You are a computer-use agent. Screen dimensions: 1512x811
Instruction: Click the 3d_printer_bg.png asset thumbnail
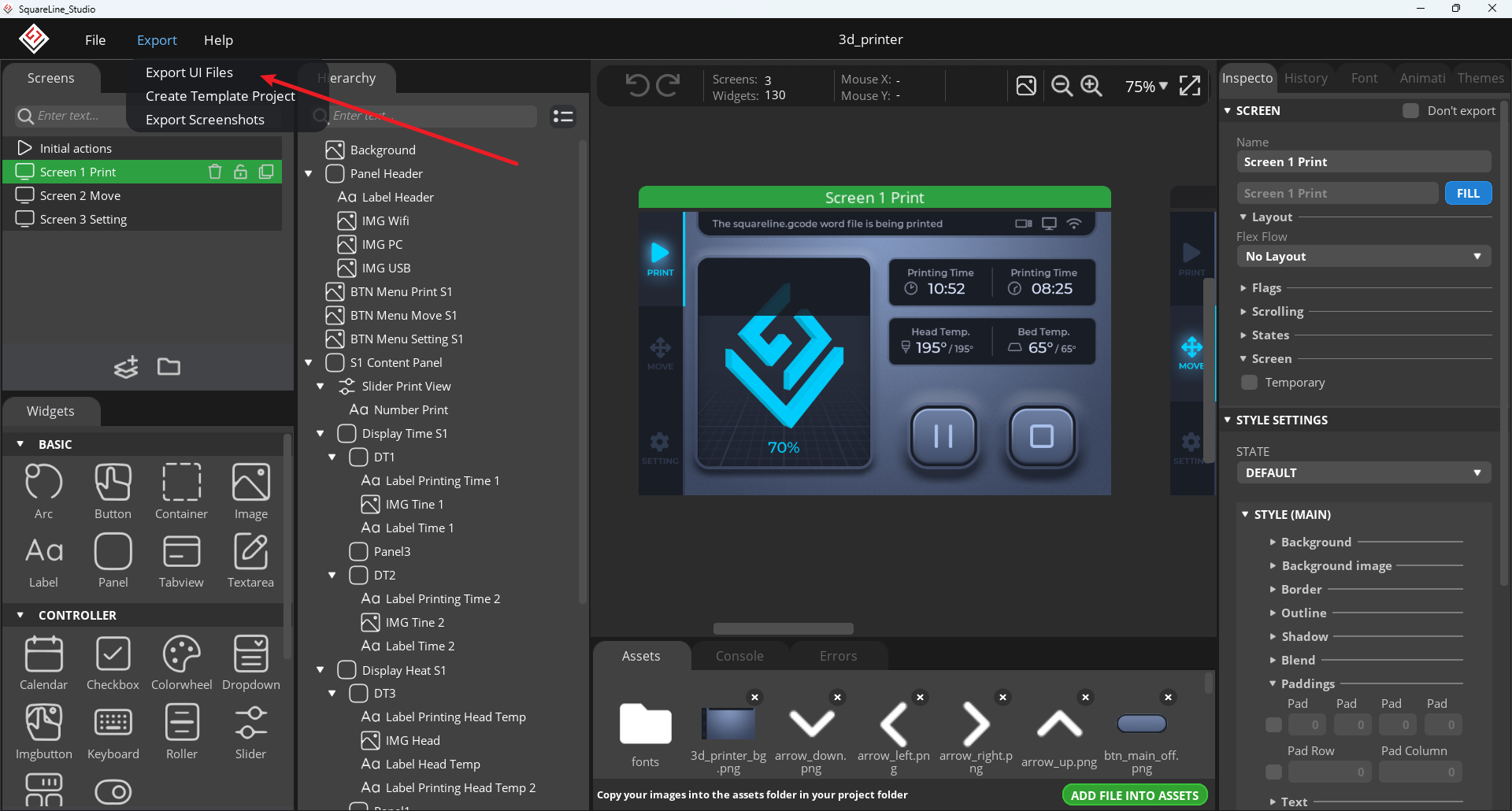[x=728, y=724]
